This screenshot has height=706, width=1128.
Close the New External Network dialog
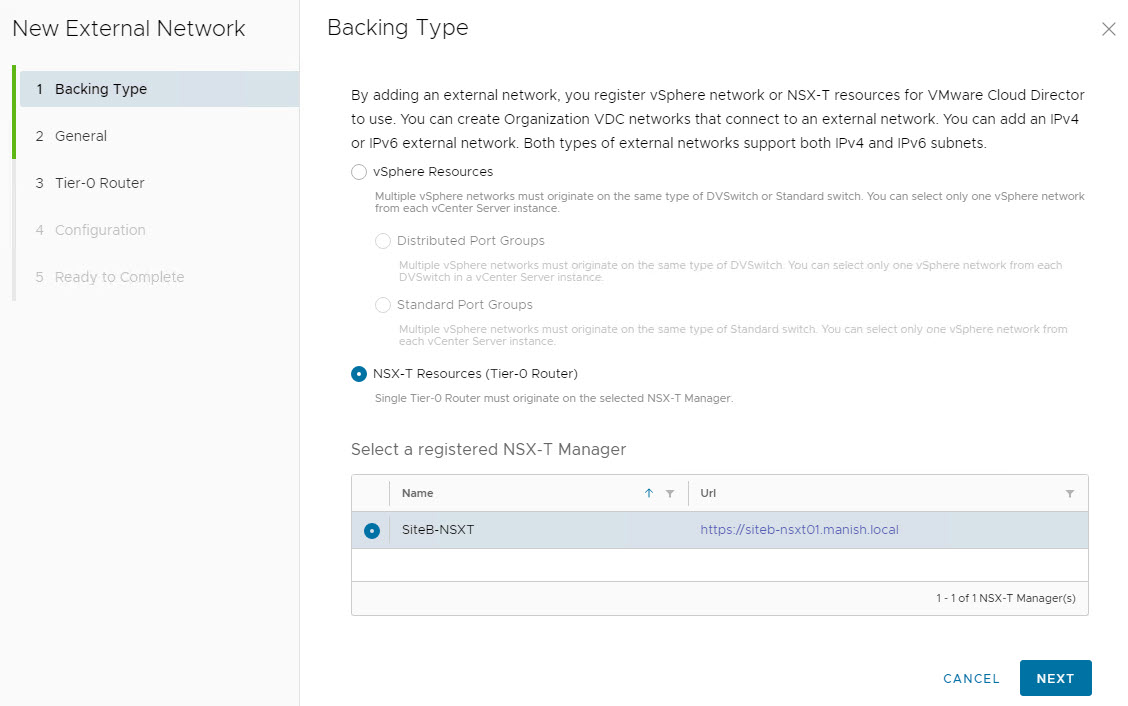(1108, 30)
